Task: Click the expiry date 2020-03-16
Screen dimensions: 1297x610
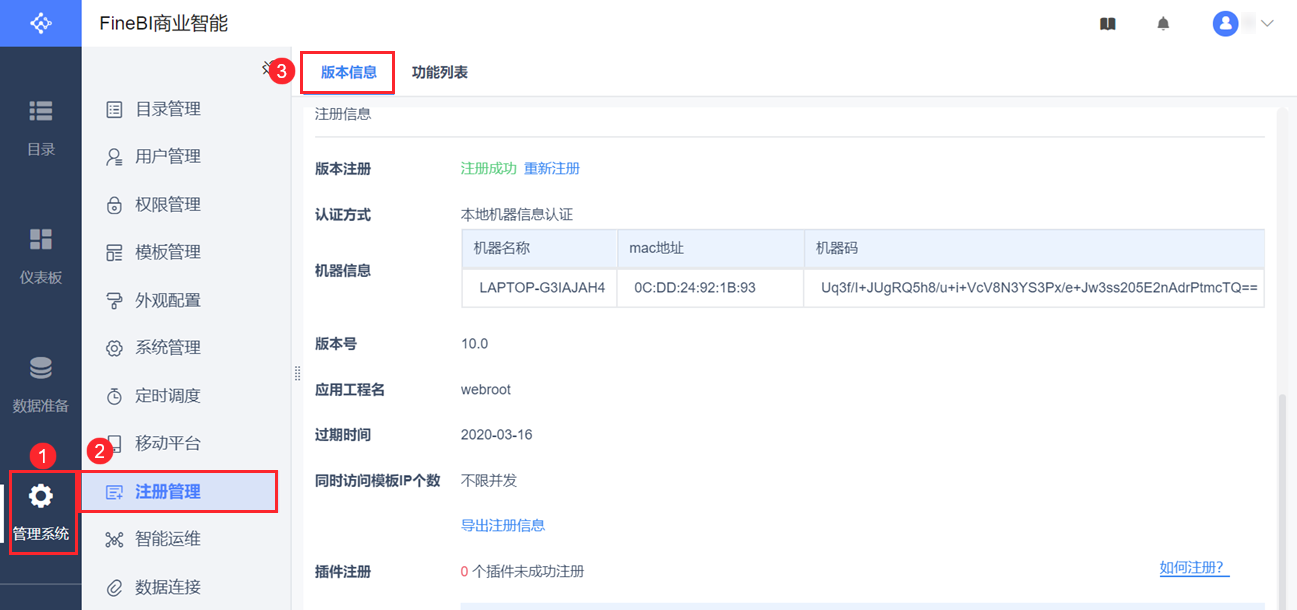Action: [497, 435]
